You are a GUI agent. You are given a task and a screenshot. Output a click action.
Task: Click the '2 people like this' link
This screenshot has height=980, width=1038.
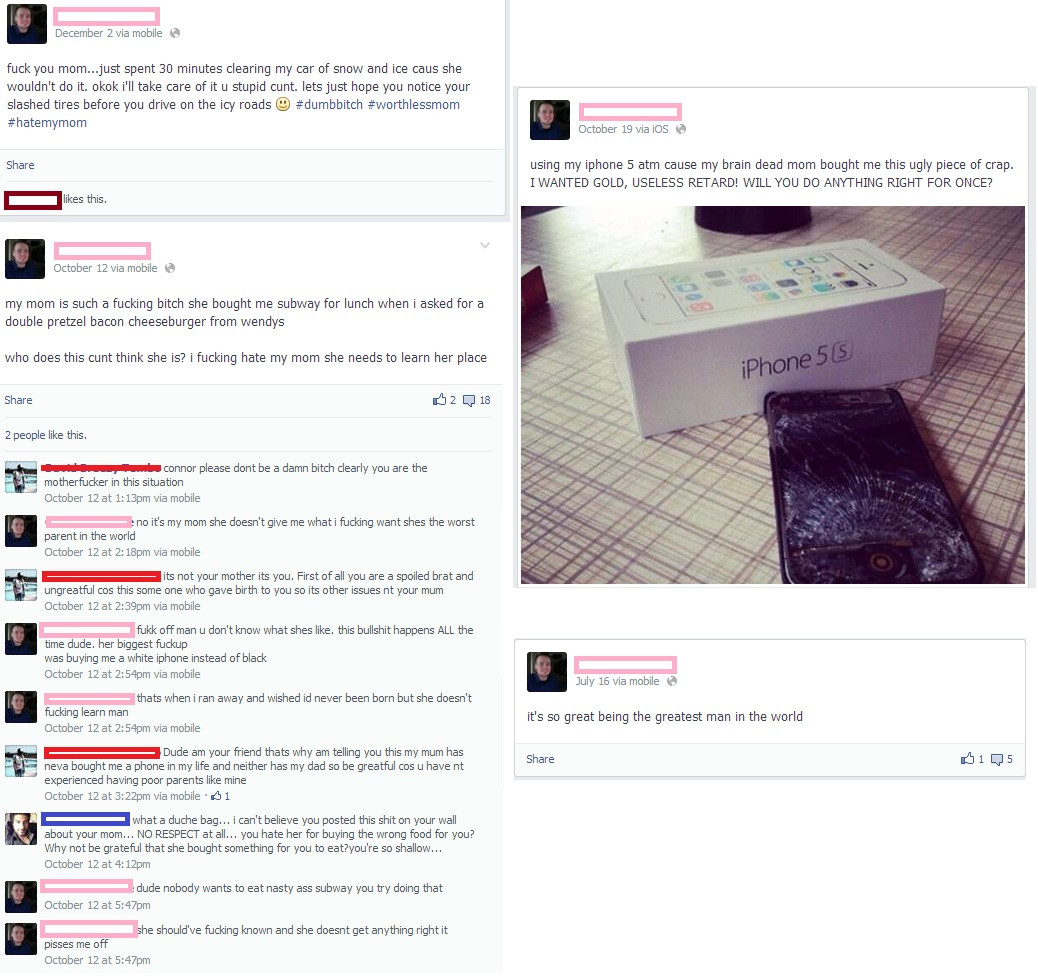(46, 435)
